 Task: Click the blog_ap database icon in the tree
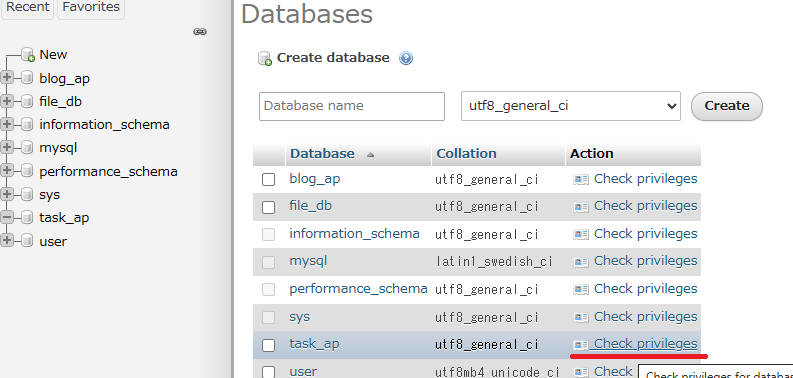[27, 78]
